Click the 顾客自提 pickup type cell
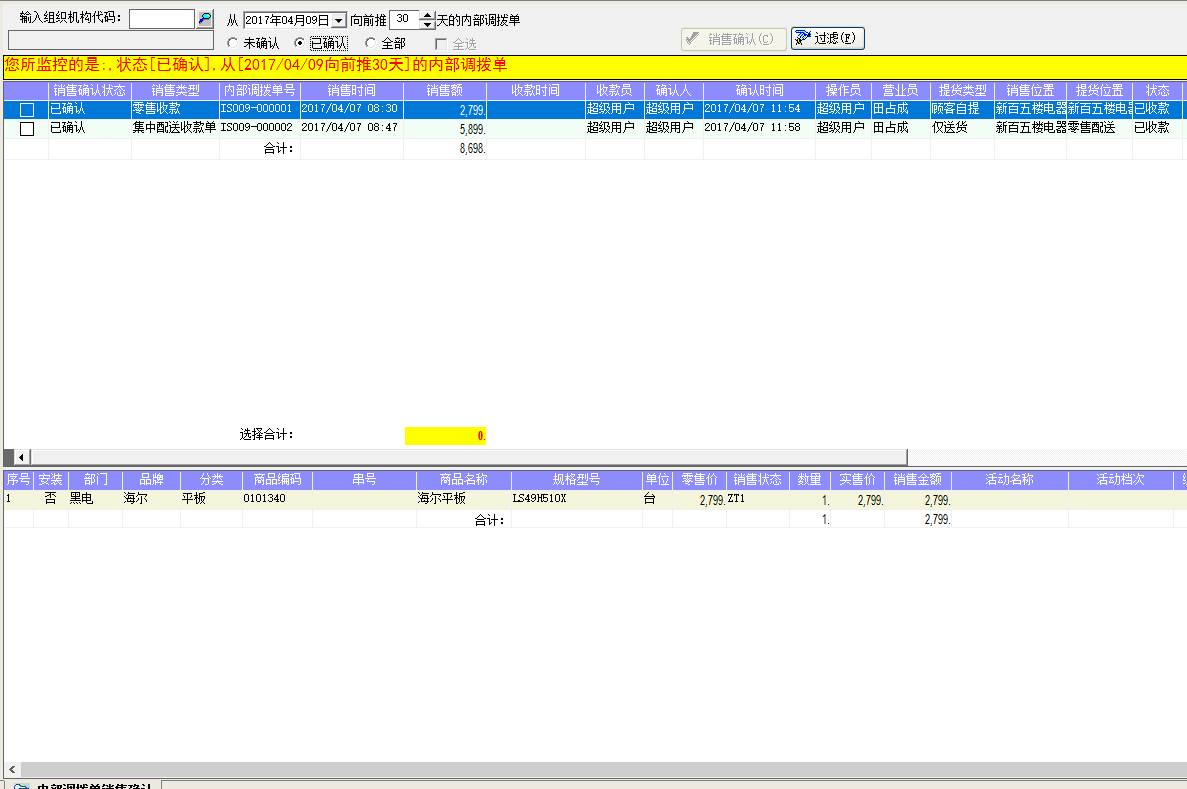This screenshot has width=1187, height=789. pyautogui.click(x=961, y=109)
